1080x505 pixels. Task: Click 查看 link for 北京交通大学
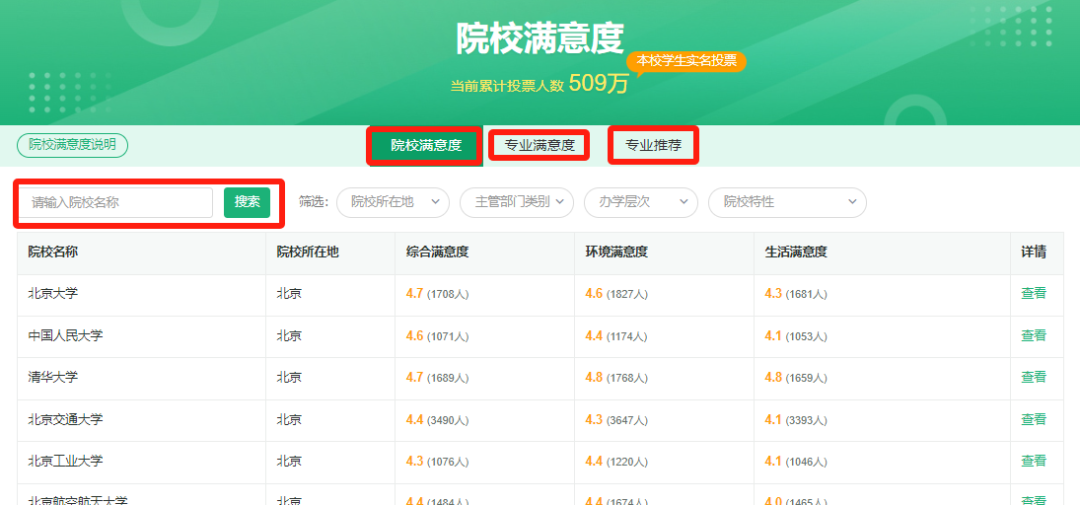[x=1033, y=419]
